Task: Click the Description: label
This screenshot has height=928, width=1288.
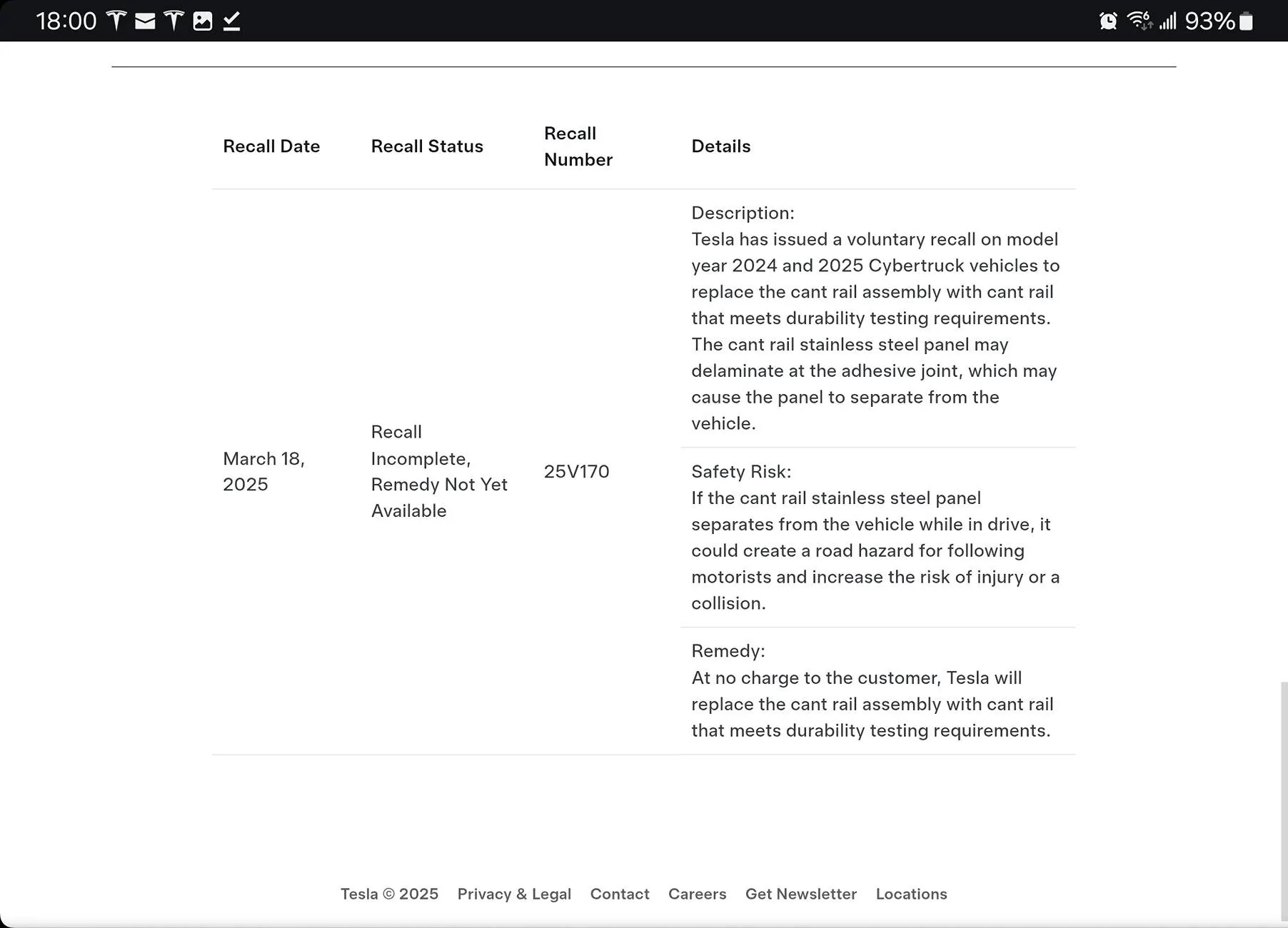Action: pos(743,213)
